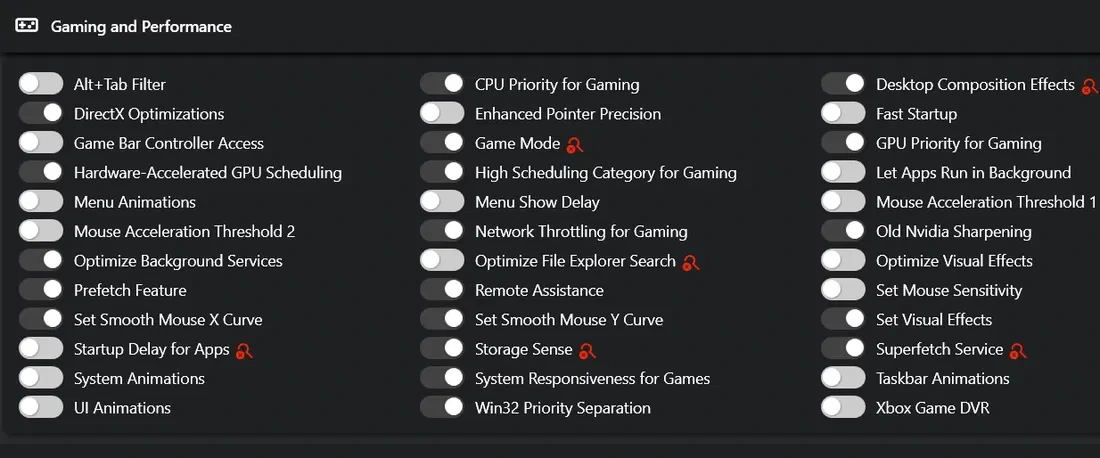Toggle the Alt+Tab Filter switch

tap(41, 84)
